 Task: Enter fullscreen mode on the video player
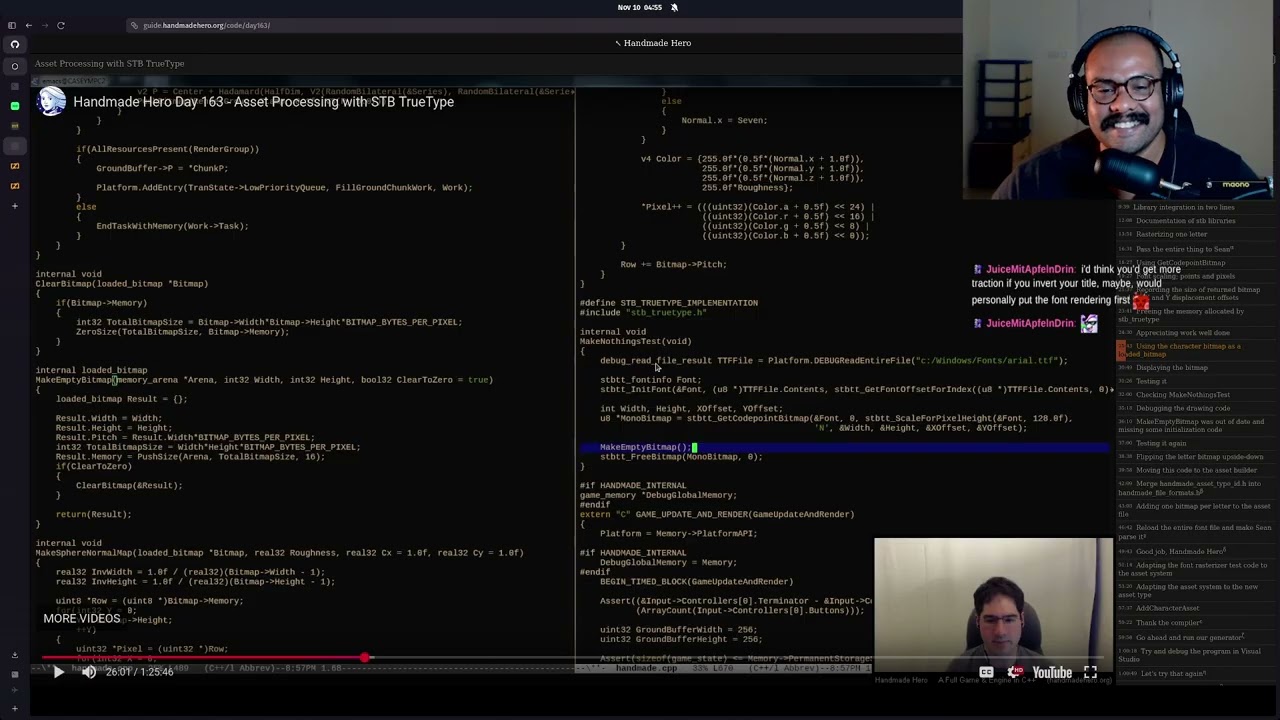click(1090, 673)
